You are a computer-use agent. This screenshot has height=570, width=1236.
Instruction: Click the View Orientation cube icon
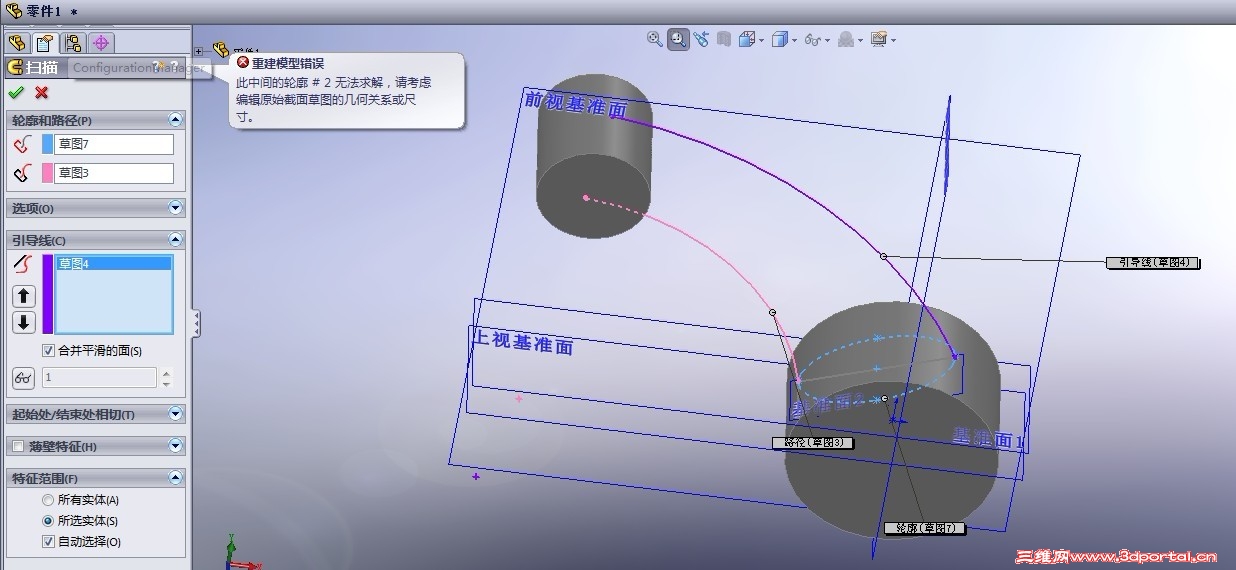[x=749, y=39]
